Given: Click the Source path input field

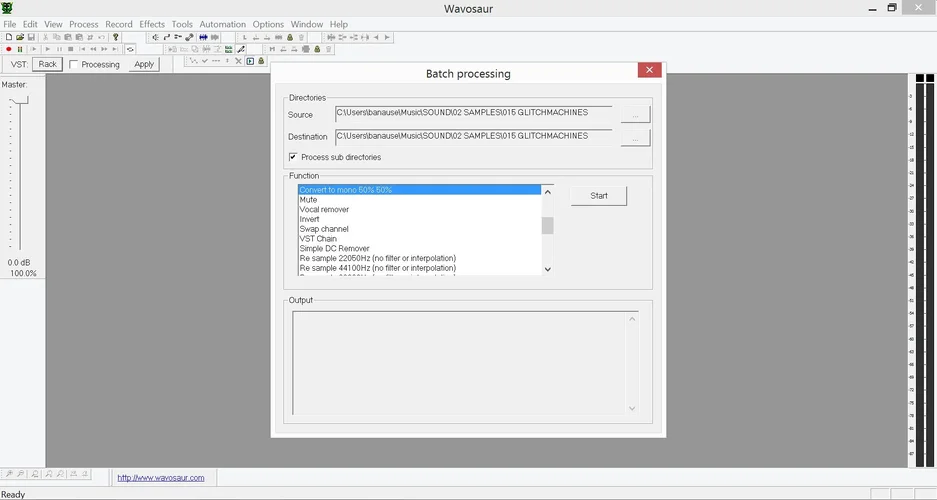Looking at the screenshot, I should pyautogui.click(x=473, y=114).
